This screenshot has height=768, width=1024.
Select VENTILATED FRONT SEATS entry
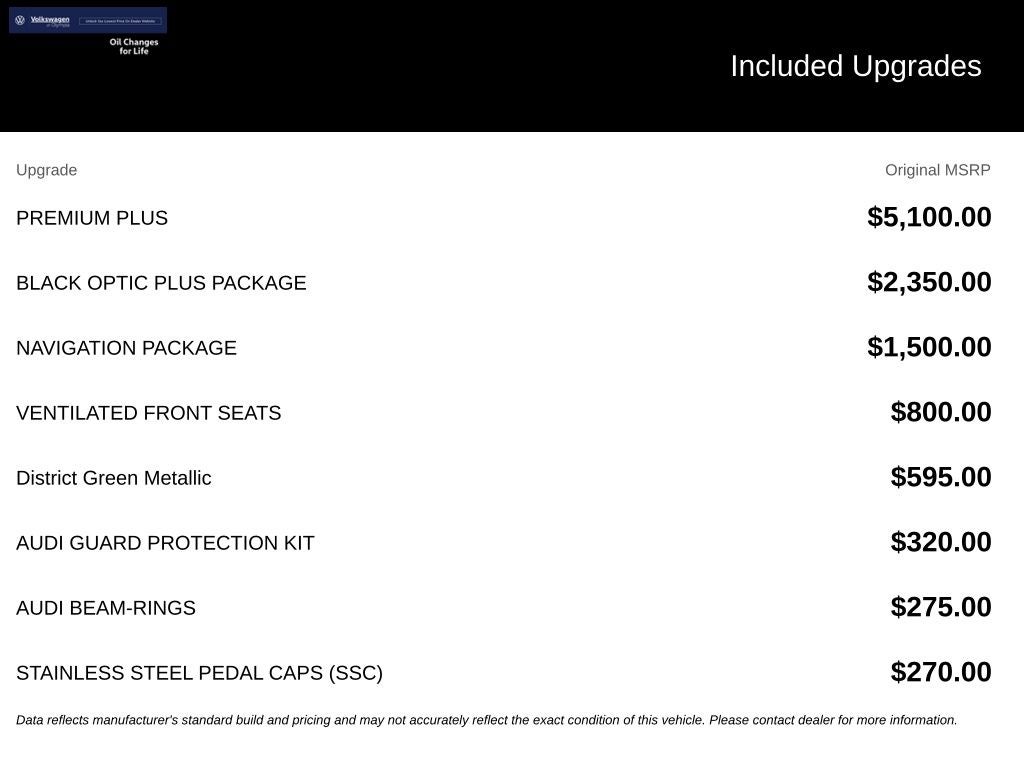149,413
